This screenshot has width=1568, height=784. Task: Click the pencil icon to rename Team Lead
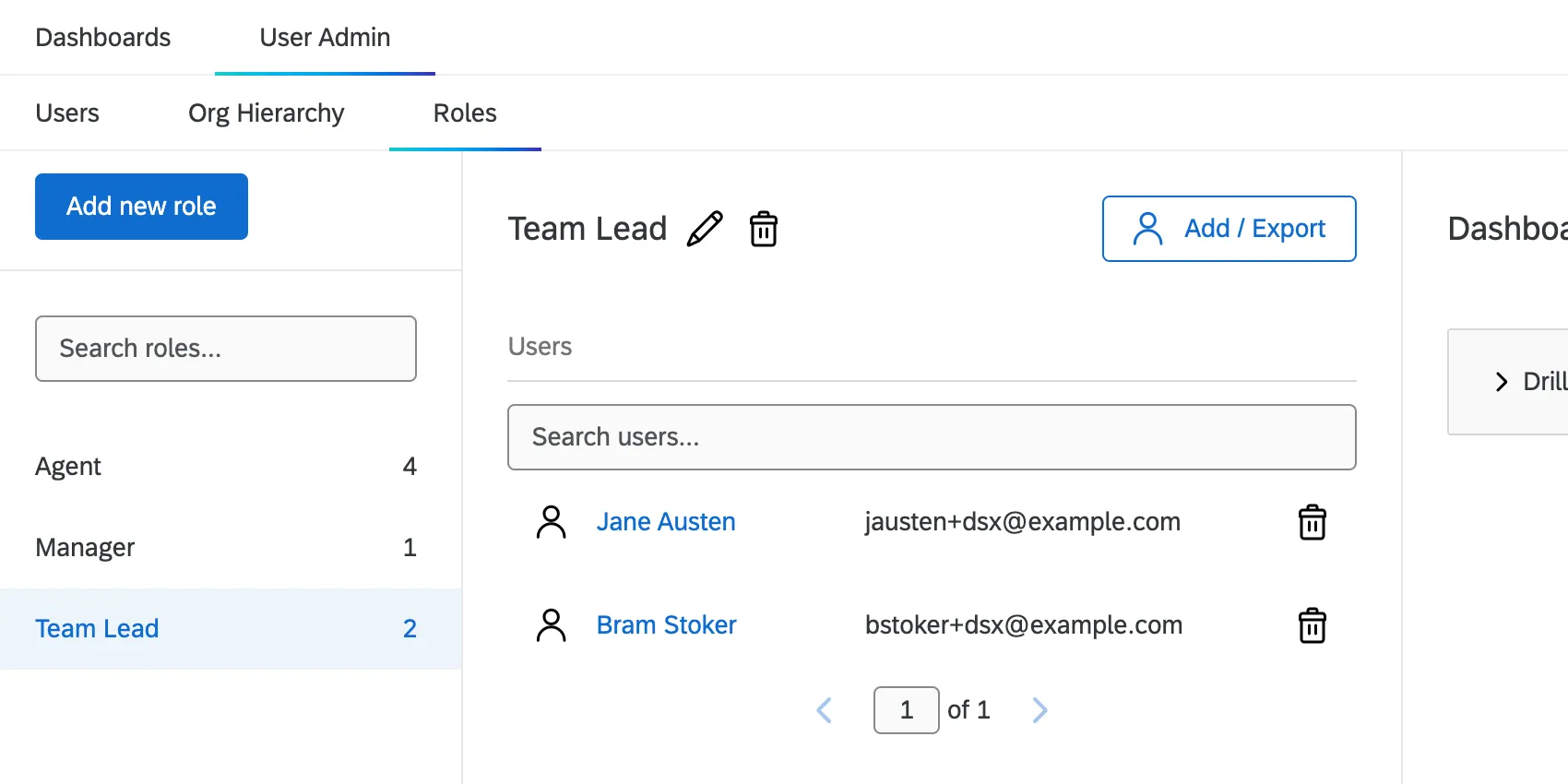[705, 229]
